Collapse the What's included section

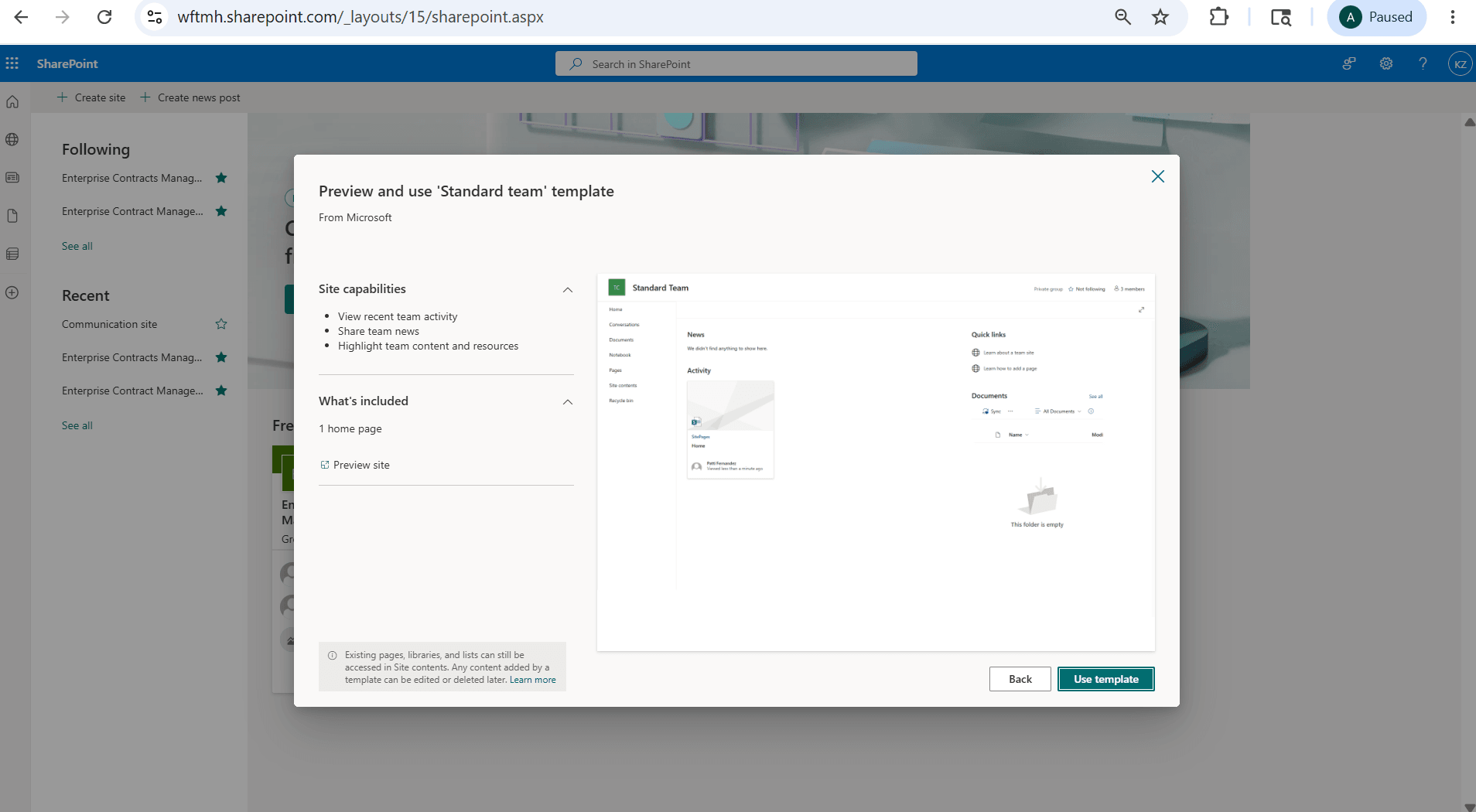click(x=568, y=401)
